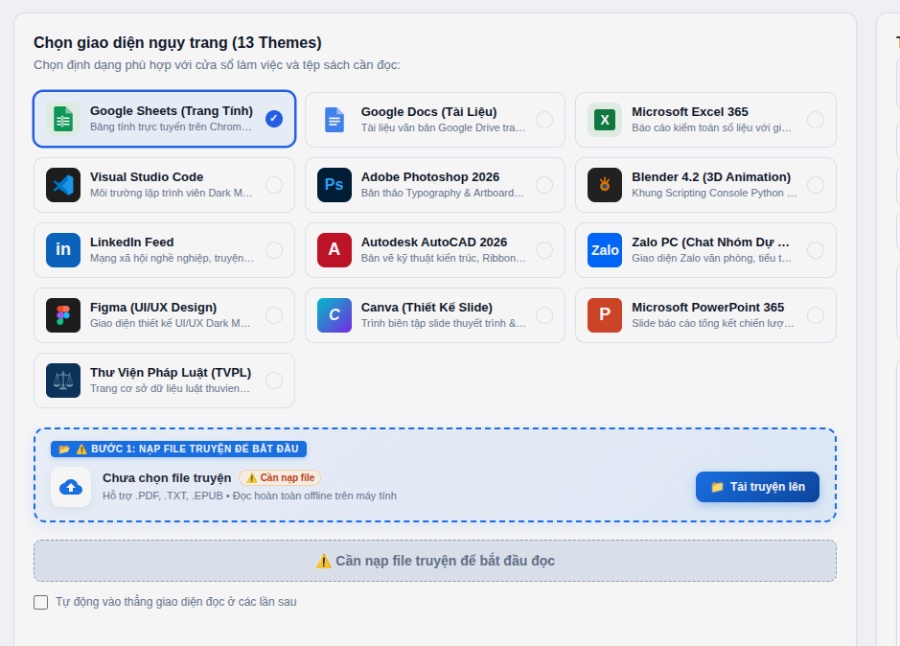
Task: Click the Figma icon
Action: pyautogui.click(x=63, y=315)
